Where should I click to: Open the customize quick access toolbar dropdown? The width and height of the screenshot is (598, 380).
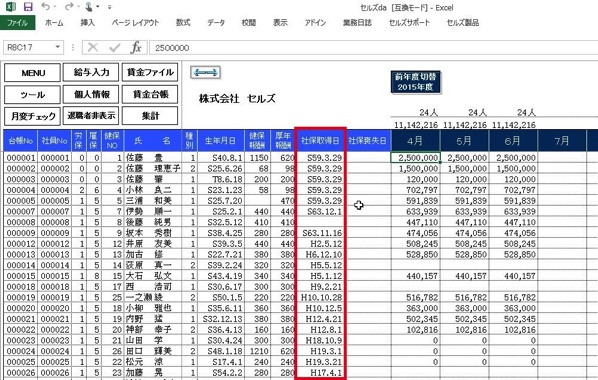(x=109, y=7)
